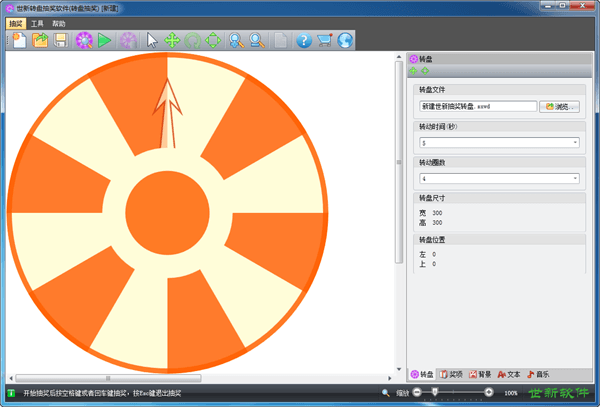This screenshot has width=600, height=407.
Task: Click the purple wheel settings toolbar icon
Action: point(84,40)
